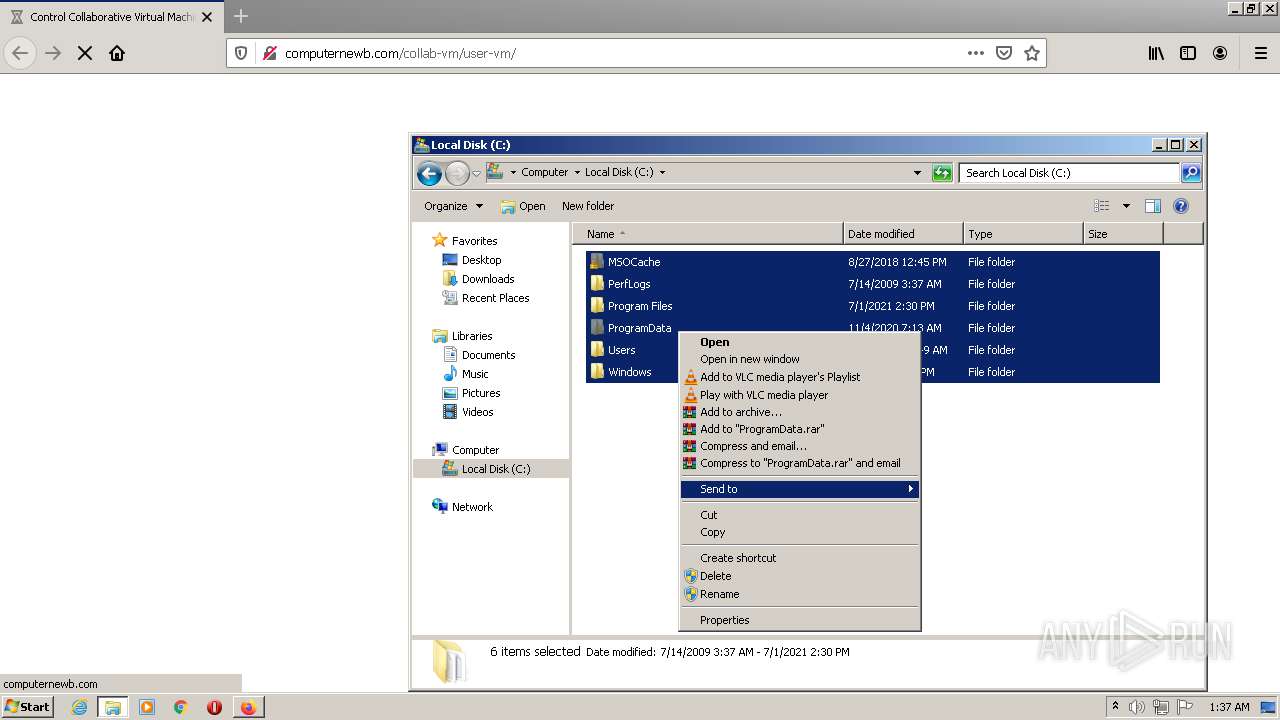Click New folder in Explorer toolbar
1280x720 pixels.
(x=588, y=206)
